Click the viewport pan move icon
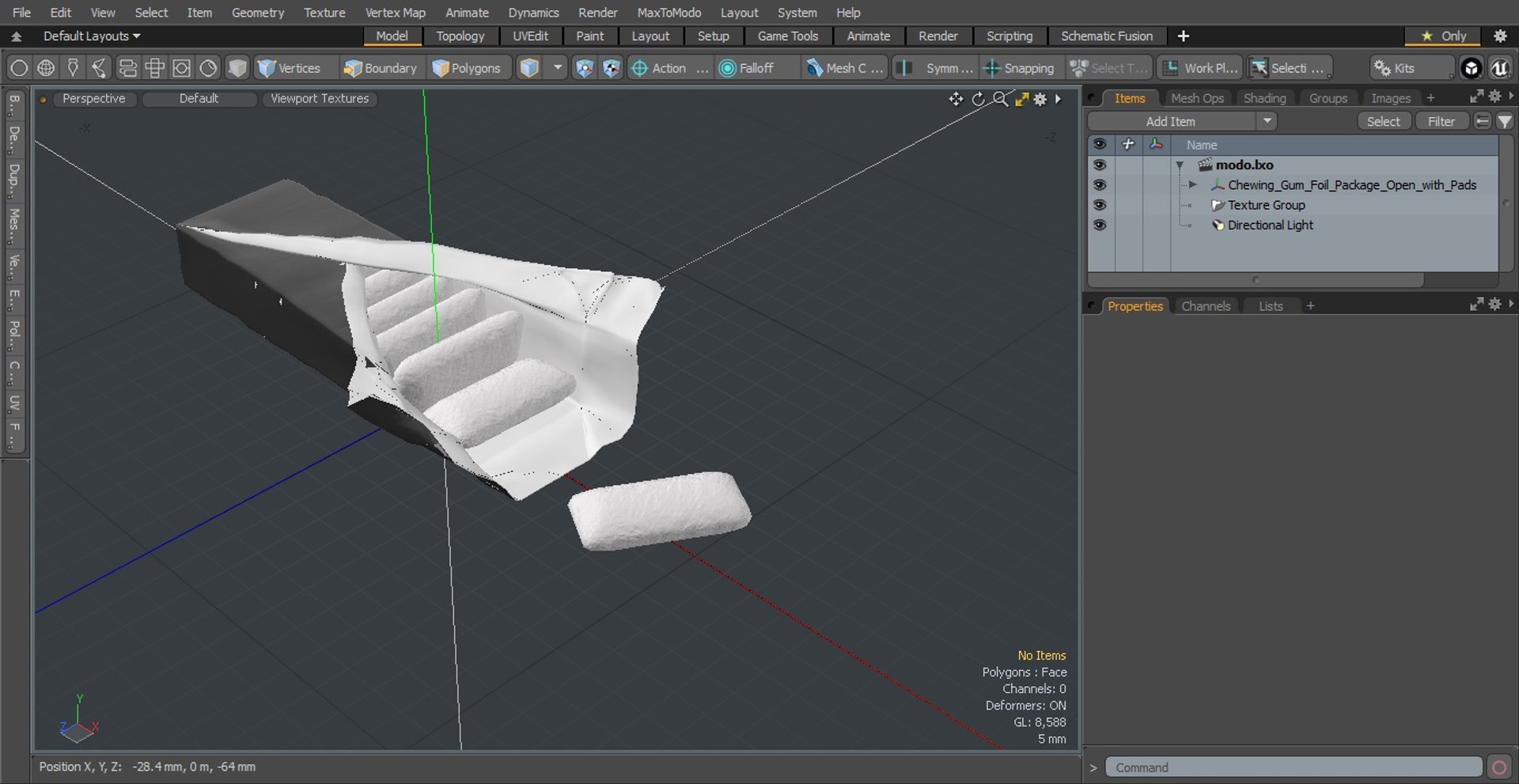Screen dimensions: 1519x784 pyautogui.click(x=956, y=99)
